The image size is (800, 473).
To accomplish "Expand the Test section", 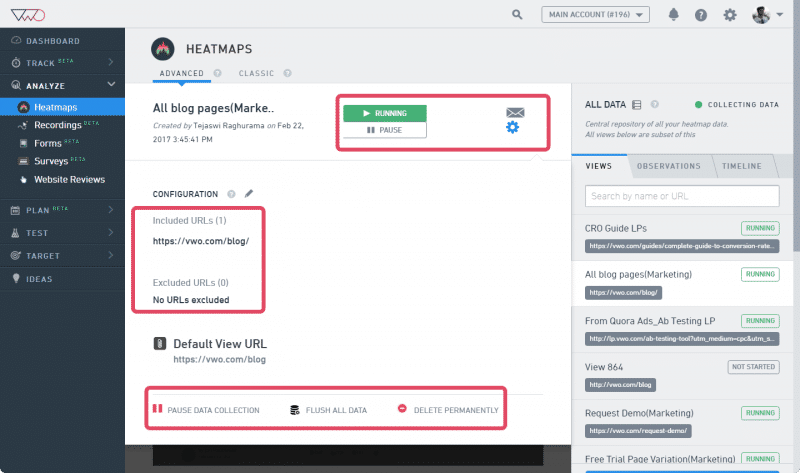I will (x=62, y=233).
